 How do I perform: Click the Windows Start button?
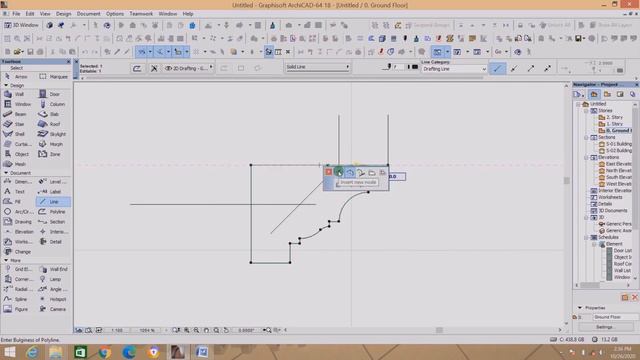coord(9,352)
